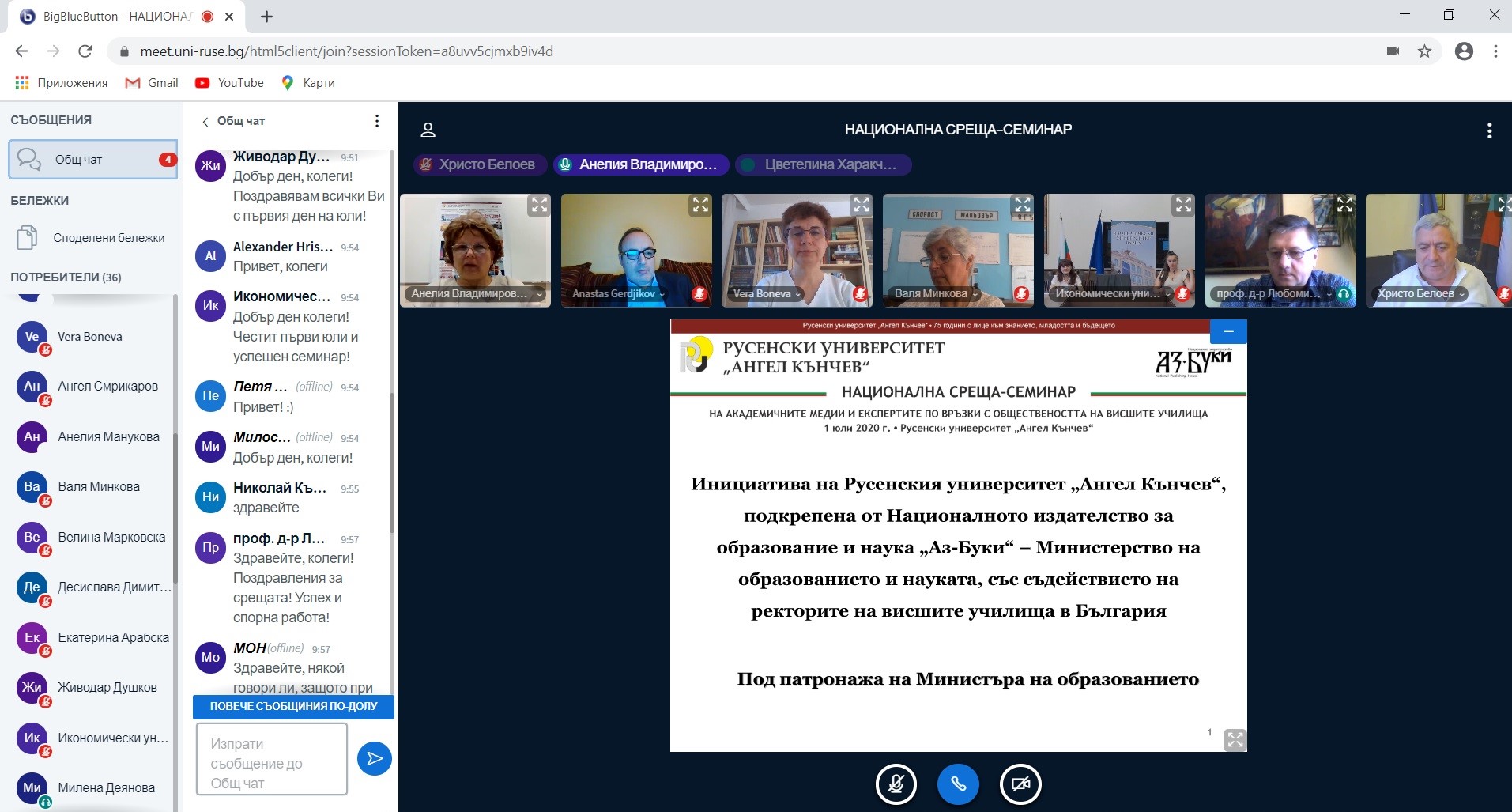Open Общ чат public chat
Viewport: 1512px width, 812px height.
tap(92, 160)
